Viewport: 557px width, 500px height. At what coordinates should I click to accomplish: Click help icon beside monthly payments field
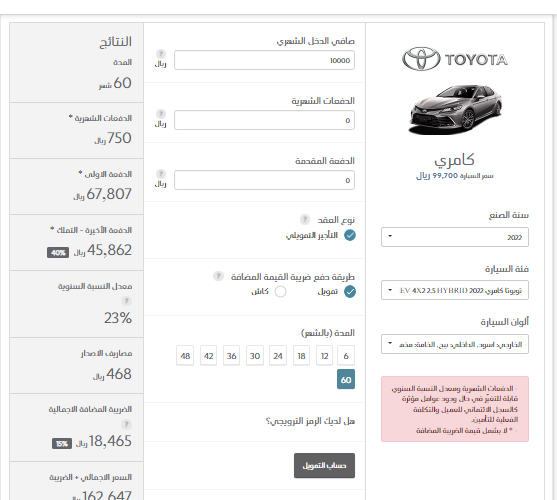tap(161, 114)
